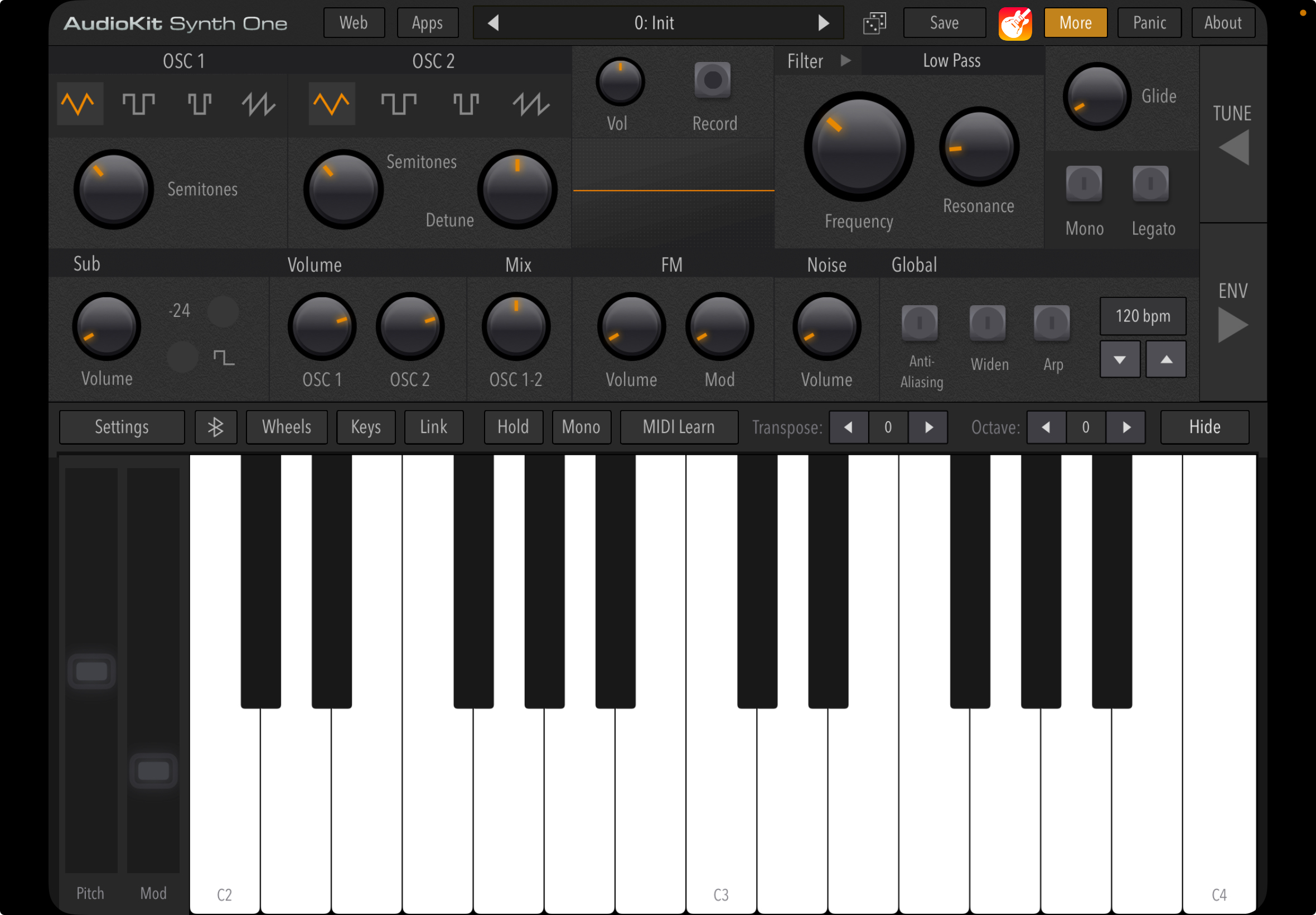1316x915 pixels.
Task: Open the Low Pass filter type selector
Action: pyautogui.click(x=952, y=61)
